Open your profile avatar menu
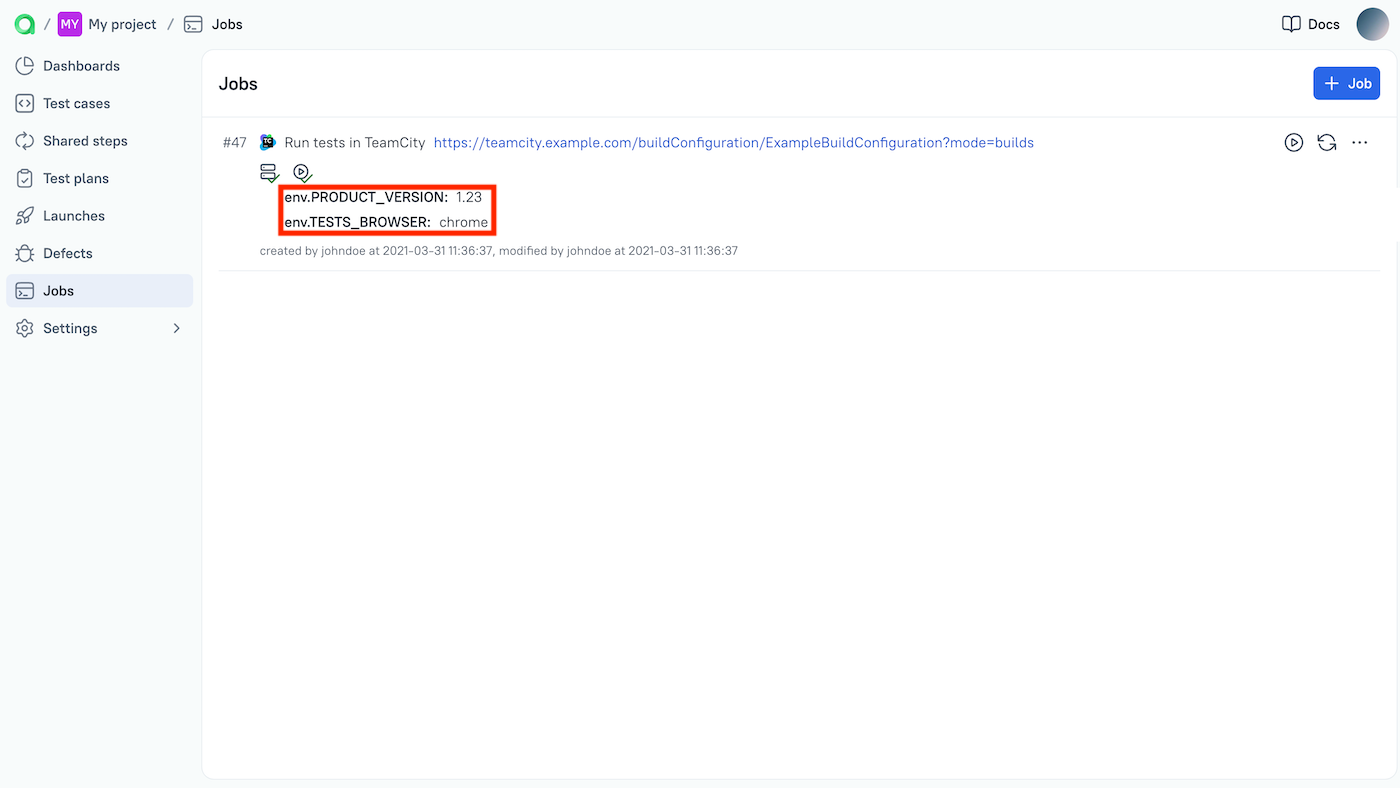Screen dimensions: 1400x788 coord(1372,23)
